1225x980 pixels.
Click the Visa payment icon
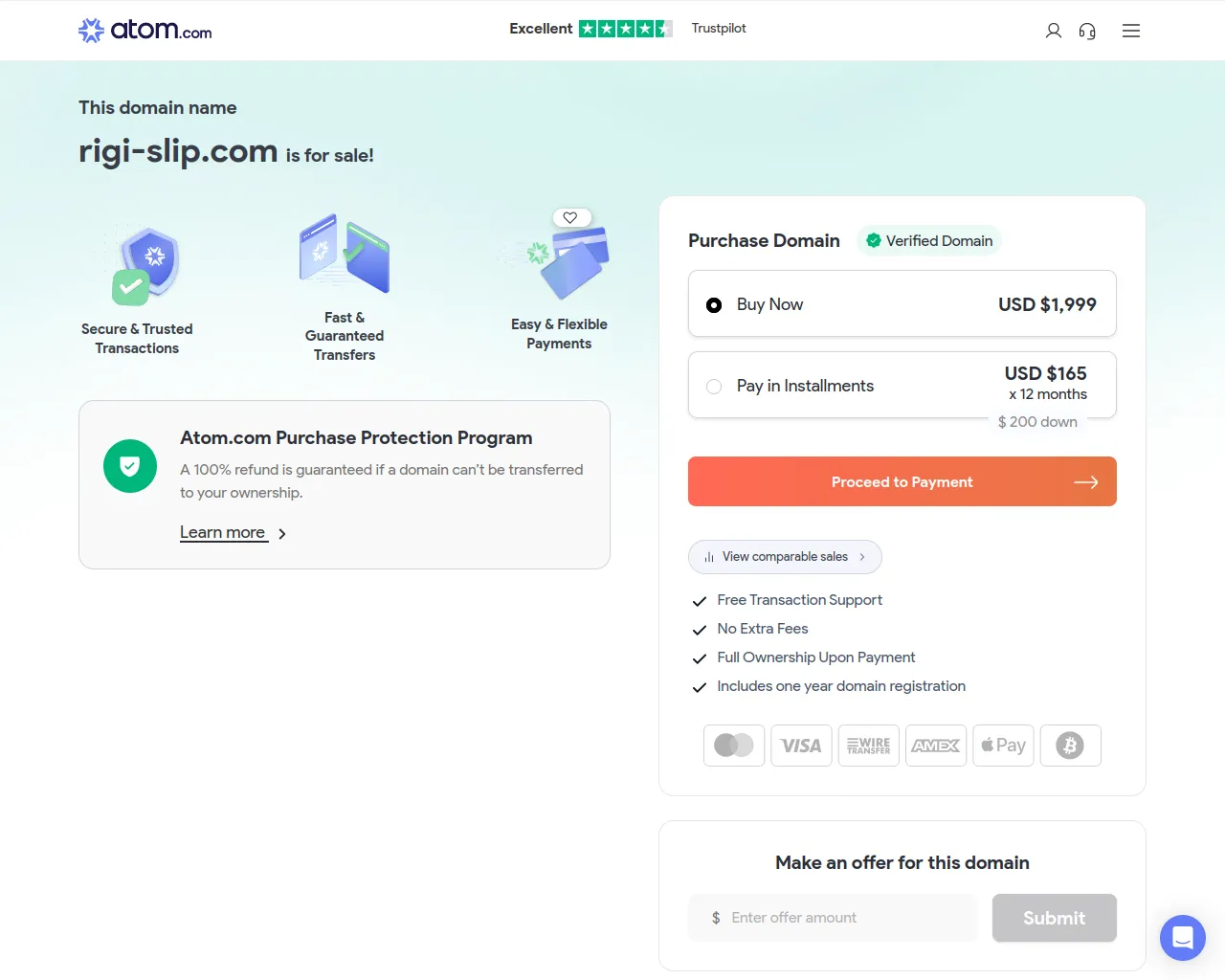coord(801,746)
